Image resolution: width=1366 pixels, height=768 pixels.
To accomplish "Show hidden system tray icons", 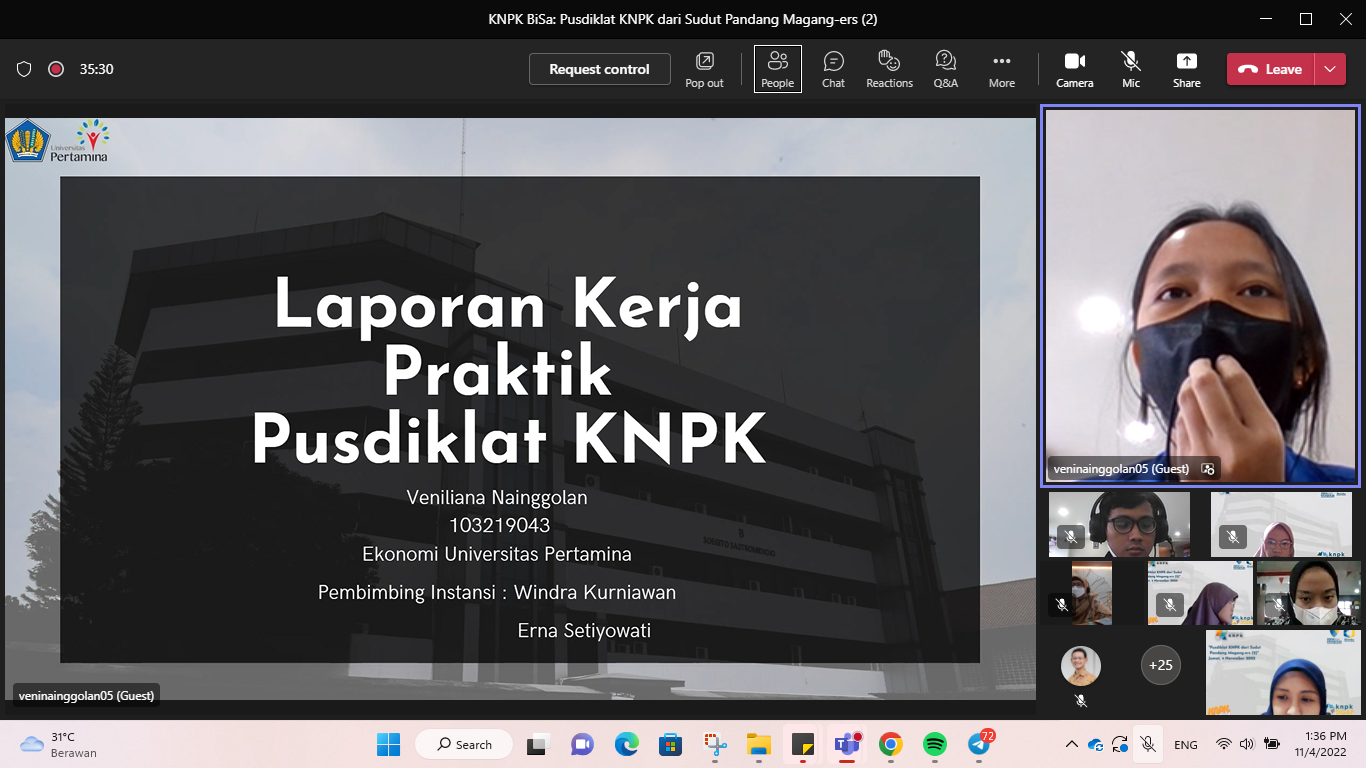I will 1072,744.
